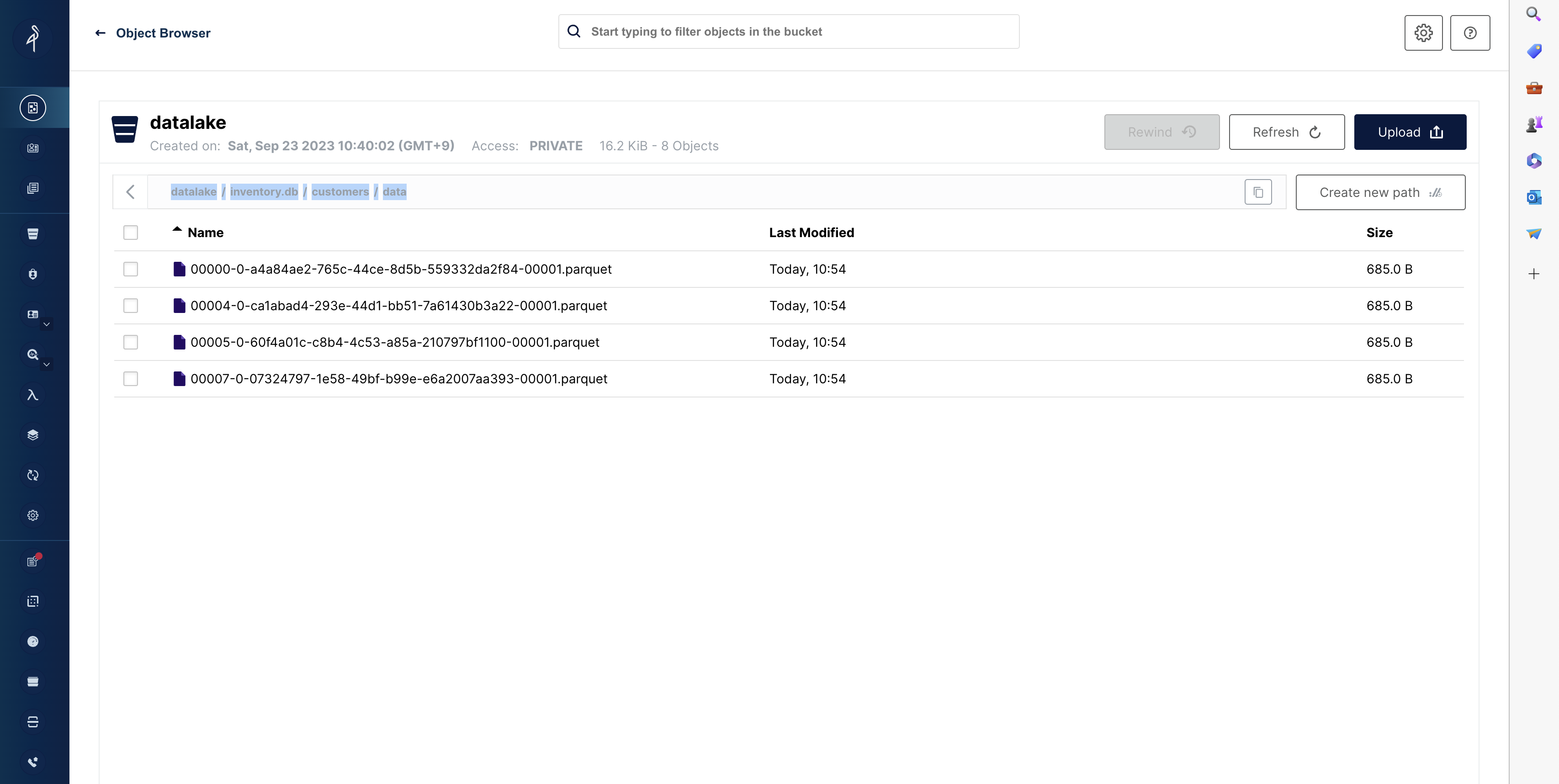Open the Outlook icon in browser sidebar

point(1533,197)
